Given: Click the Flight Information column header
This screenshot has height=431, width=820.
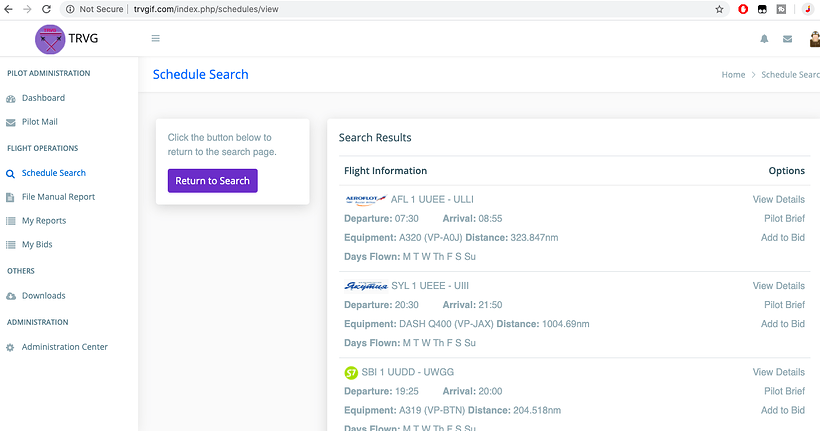Looking at the screenshot, I should [385, 171].
